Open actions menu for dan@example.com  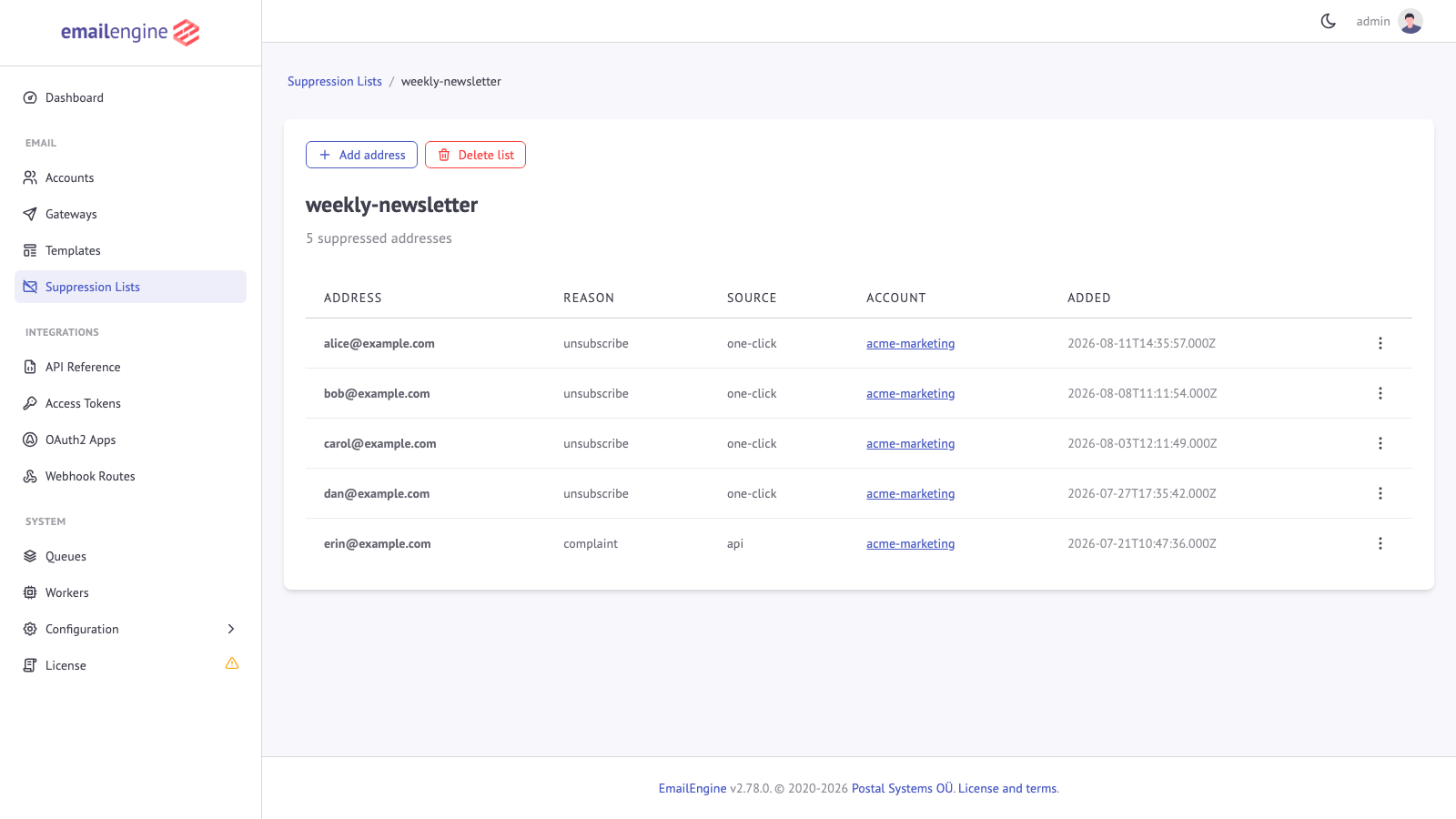(x=1380, y=493)
